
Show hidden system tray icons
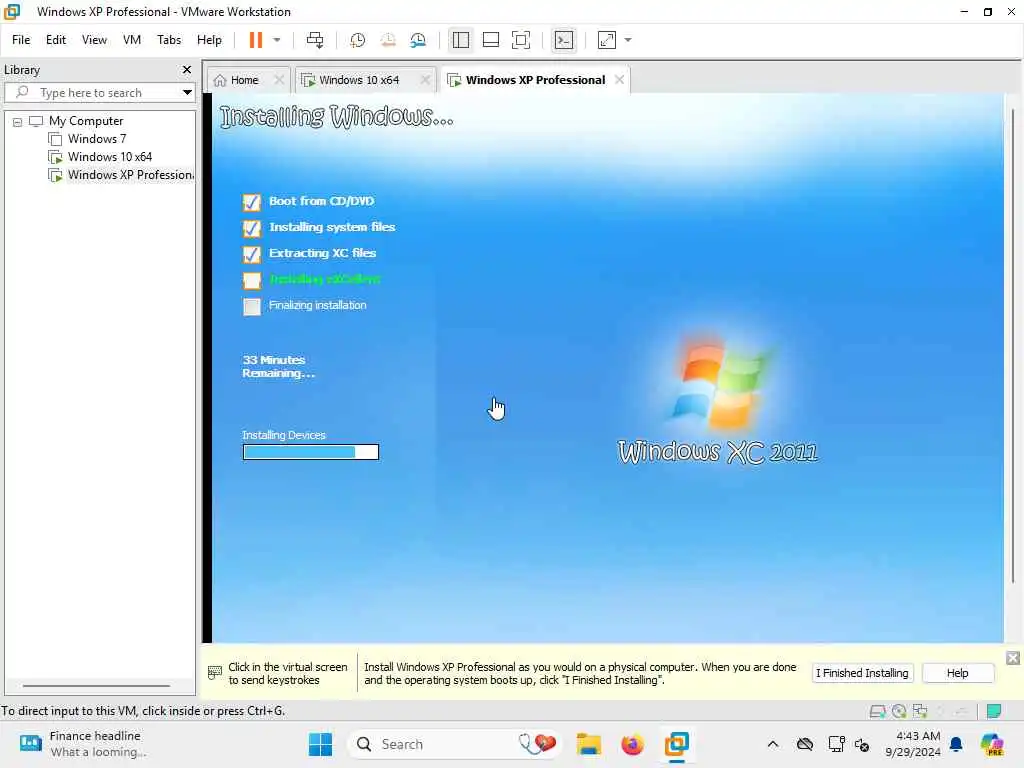pos(773,744)
